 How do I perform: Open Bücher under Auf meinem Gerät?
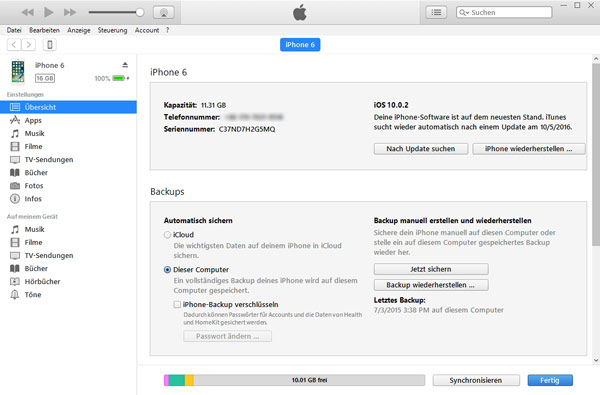(x=36, y=268)
